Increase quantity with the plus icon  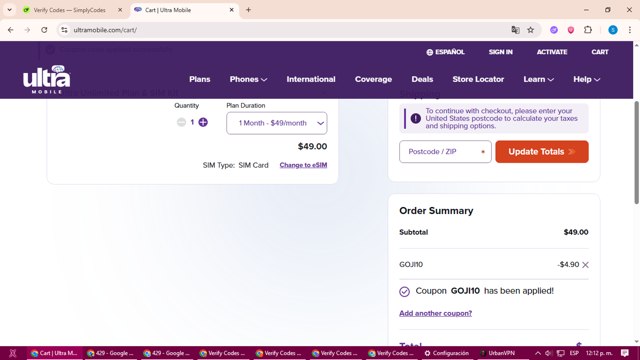(203, 122)
